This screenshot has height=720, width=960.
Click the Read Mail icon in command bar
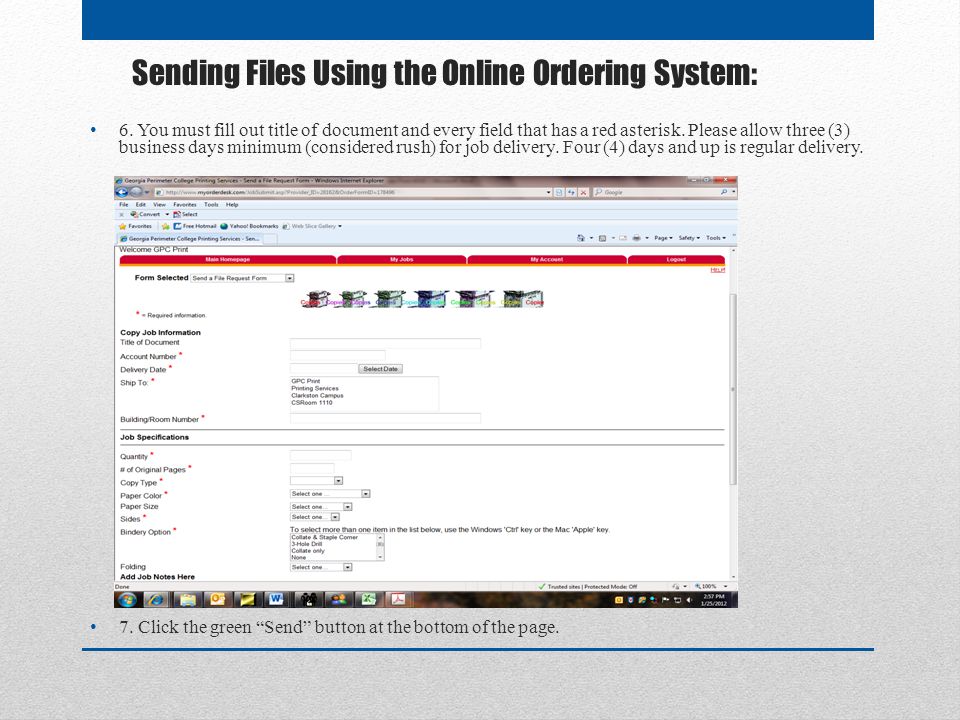623,238
